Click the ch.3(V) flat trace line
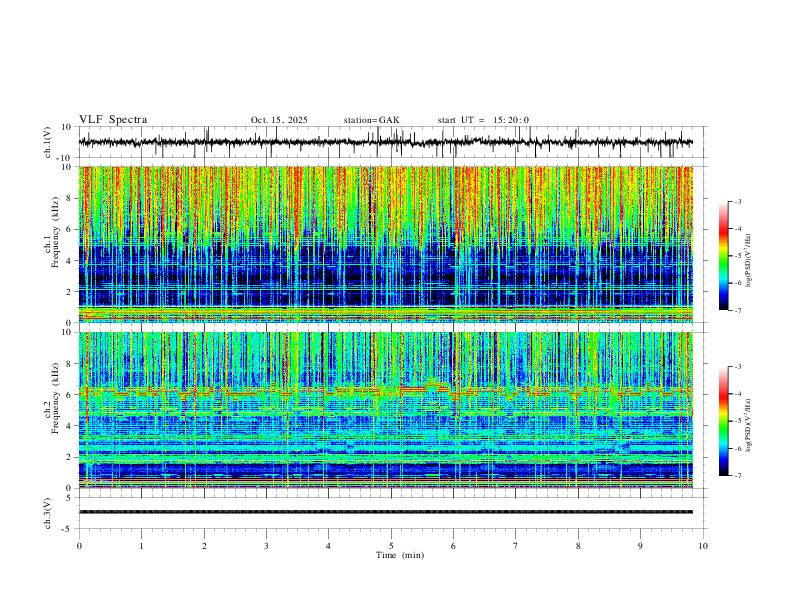The image size is (792, 612). pyautogui.click(x=385, y=512)
